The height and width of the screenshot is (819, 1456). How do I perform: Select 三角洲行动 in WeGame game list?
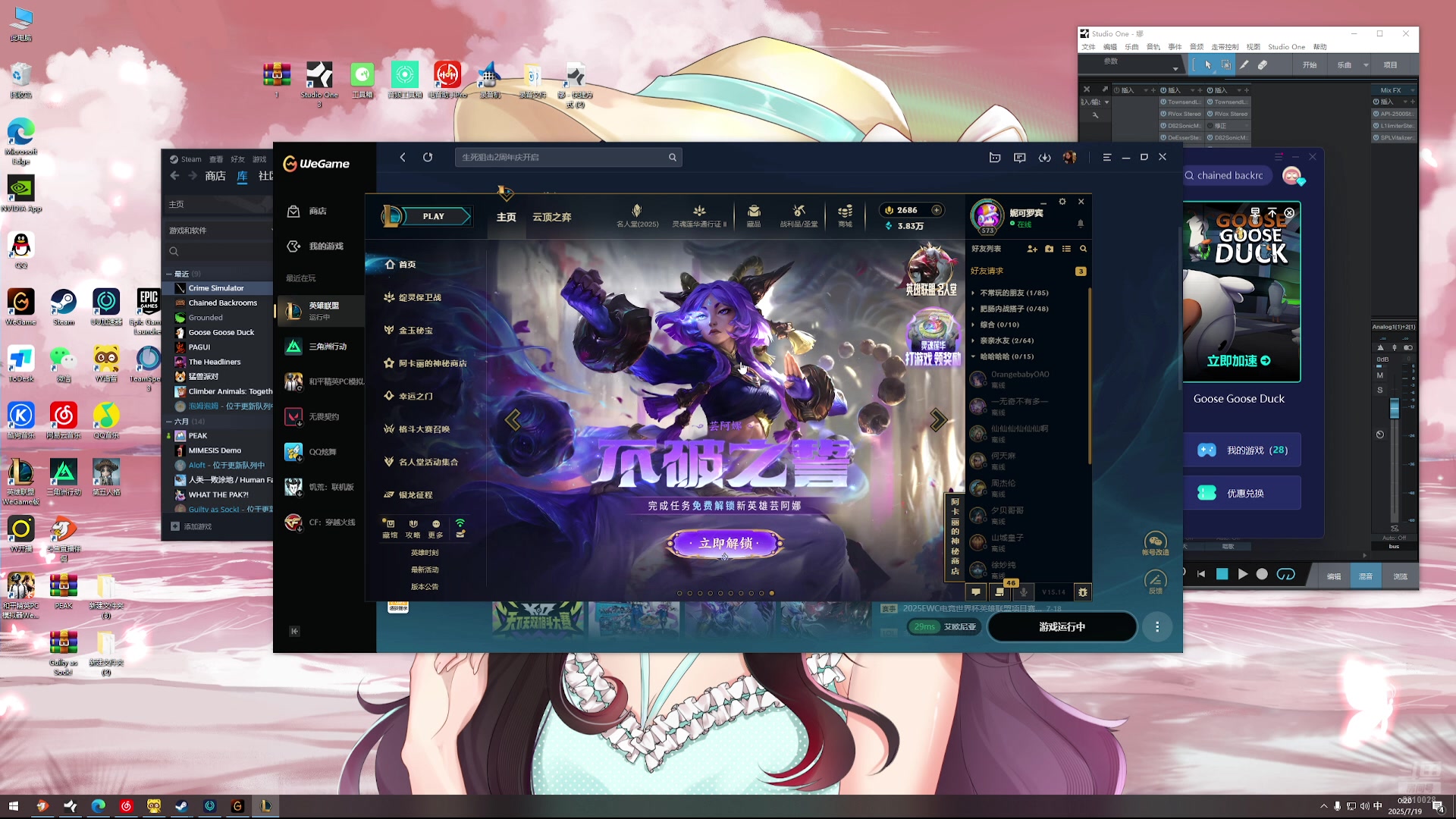click(x=322, y=347)
